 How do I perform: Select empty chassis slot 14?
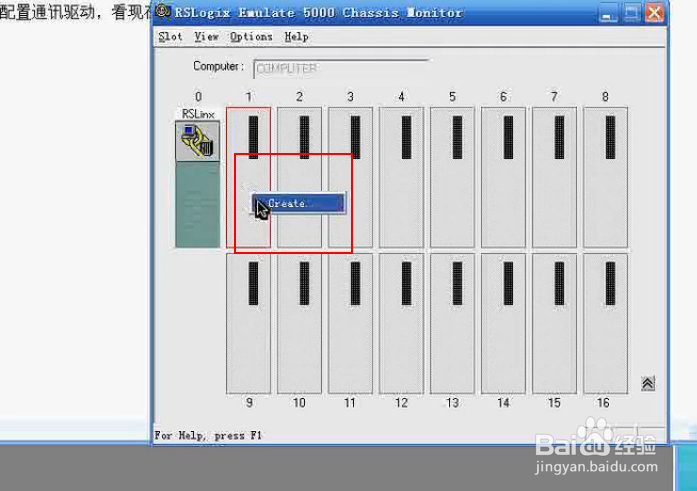(x=504, y=323)
